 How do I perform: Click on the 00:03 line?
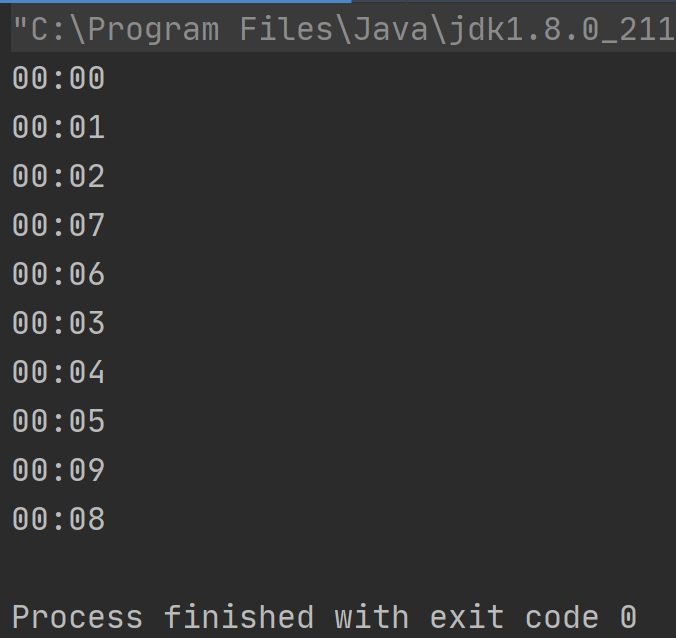tap(59, 323)
